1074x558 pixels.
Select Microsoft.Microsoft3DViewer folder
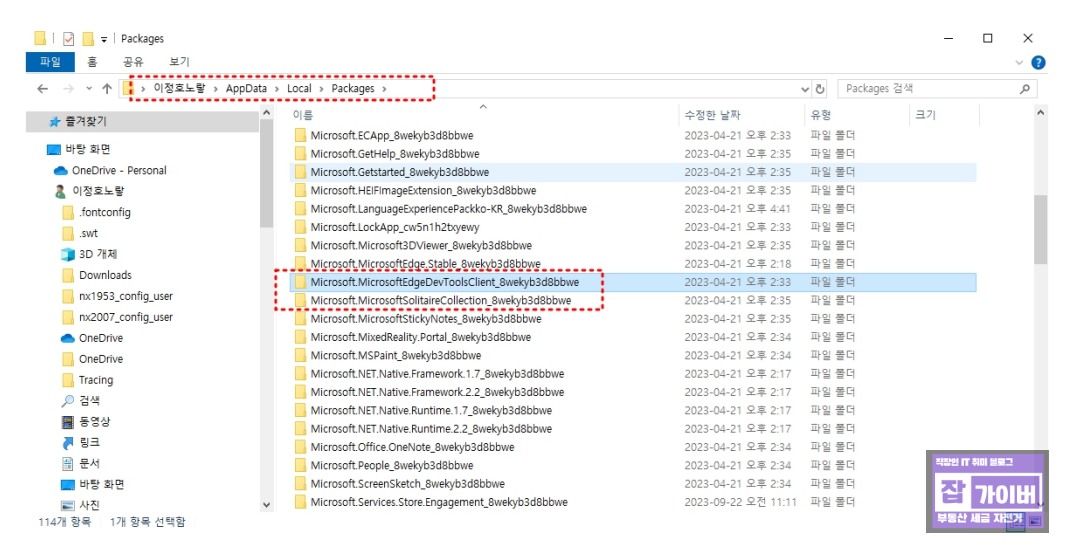click(x=421, y=246)
